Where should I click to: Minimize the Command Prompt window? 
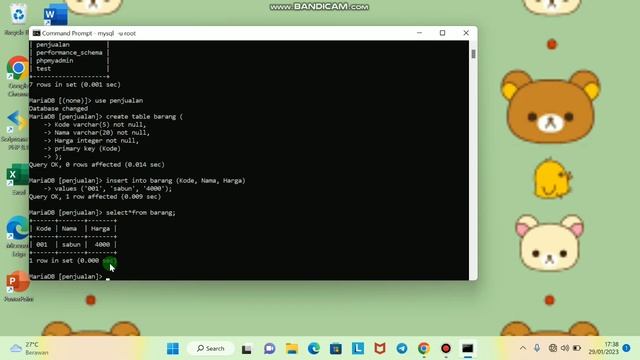[419, 33]
